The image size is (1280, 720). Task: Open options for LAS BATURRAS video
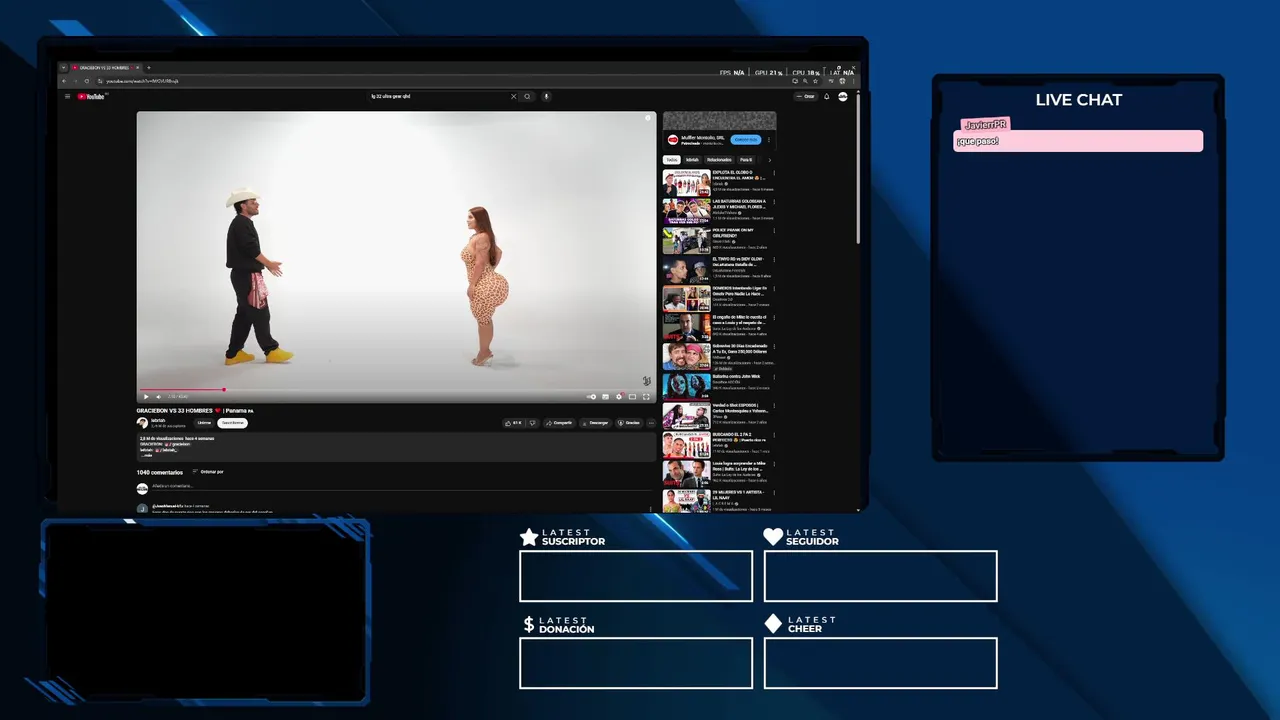(x=773, y=202)
